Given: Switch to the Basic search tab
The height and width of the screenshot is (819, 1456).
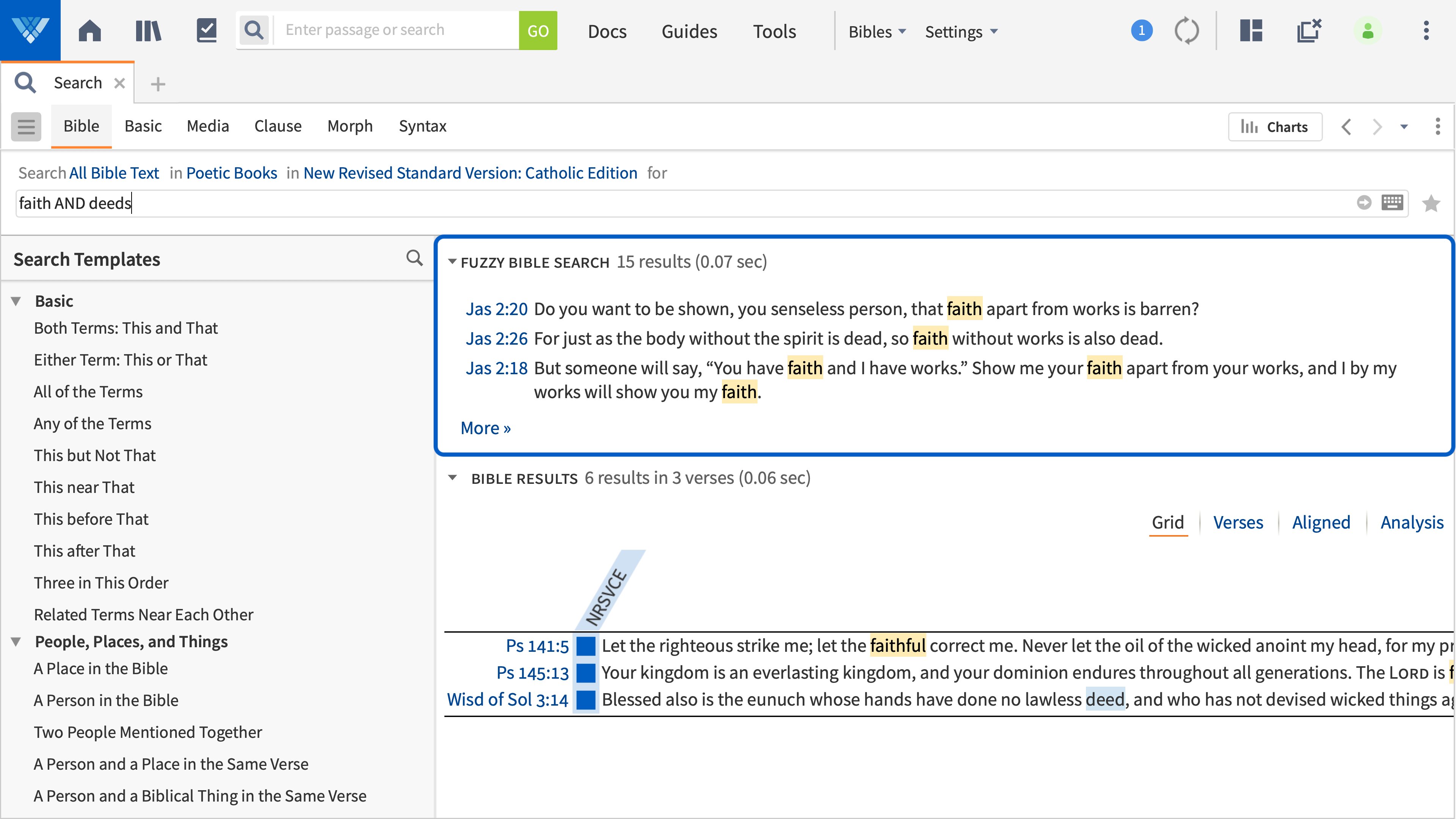Looking at the screenshot, I should click(x=143, y=126).
